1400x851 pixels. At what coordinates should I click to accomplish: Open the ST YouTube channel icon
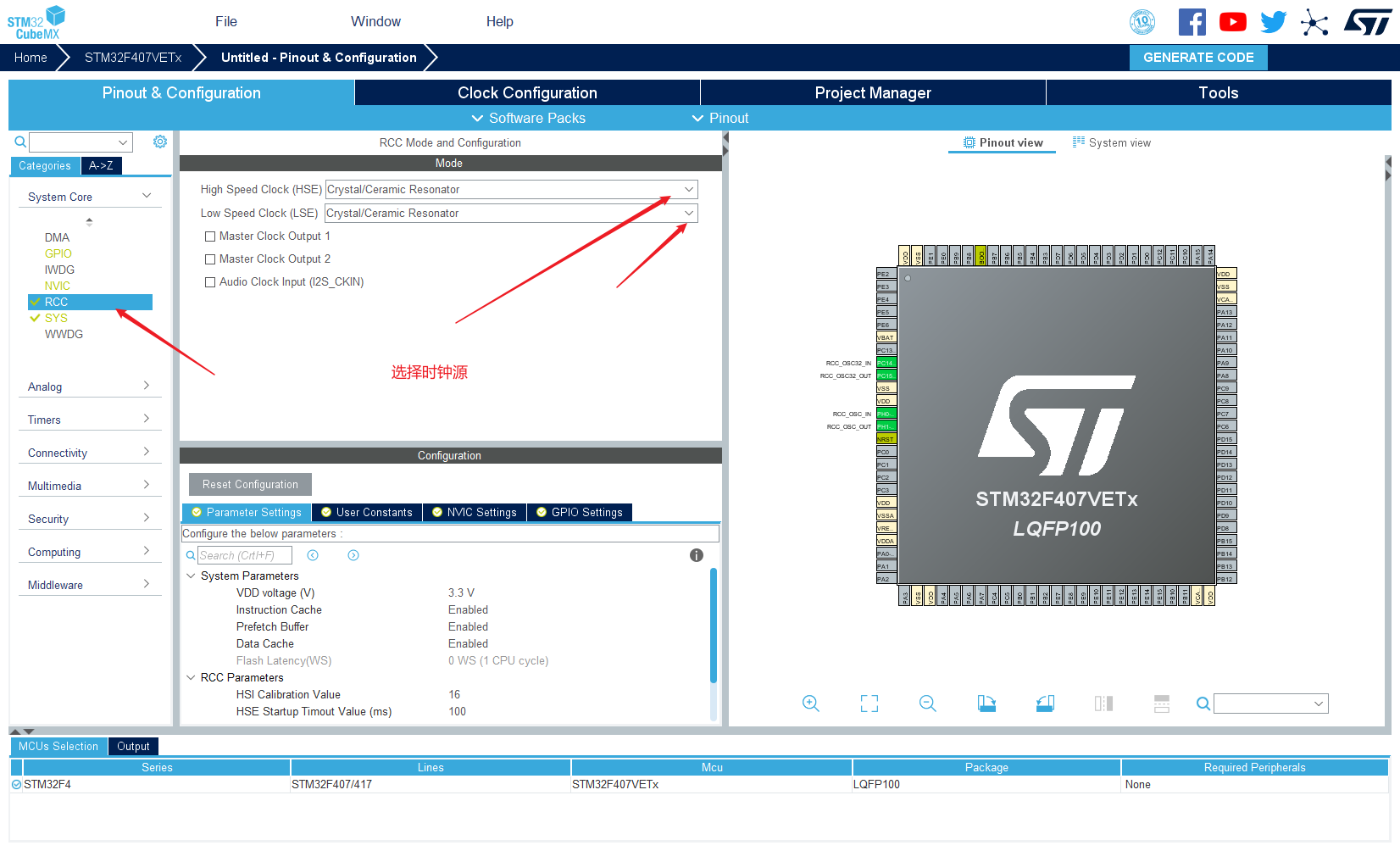click(1232, 22)
